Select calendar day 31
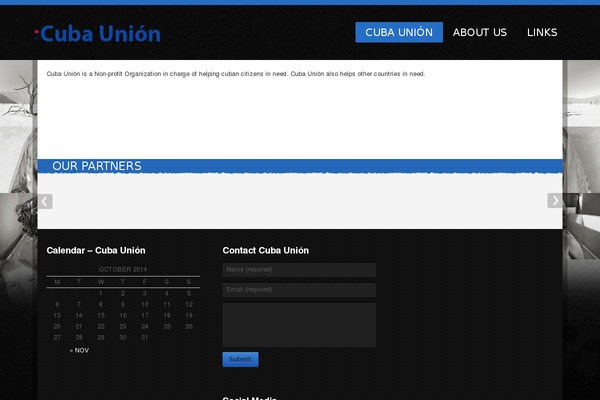Viewport: 600px width, 400px height. pyautogui.click(x=144, y=337)
